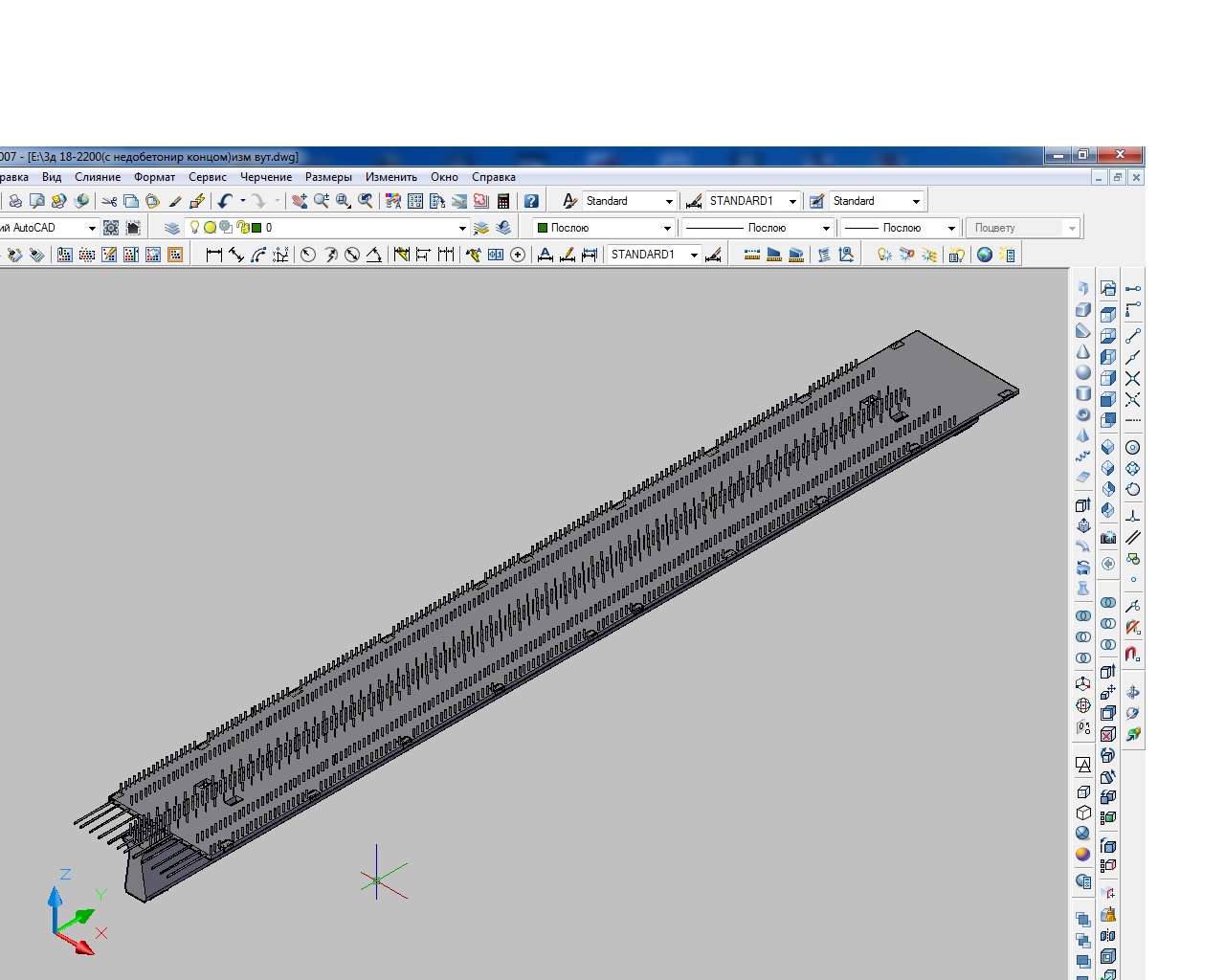The height and width of the screenshot is (980, 1225).
Task: Select the Diameter dimension tool
Action: (x=352, y=255)
